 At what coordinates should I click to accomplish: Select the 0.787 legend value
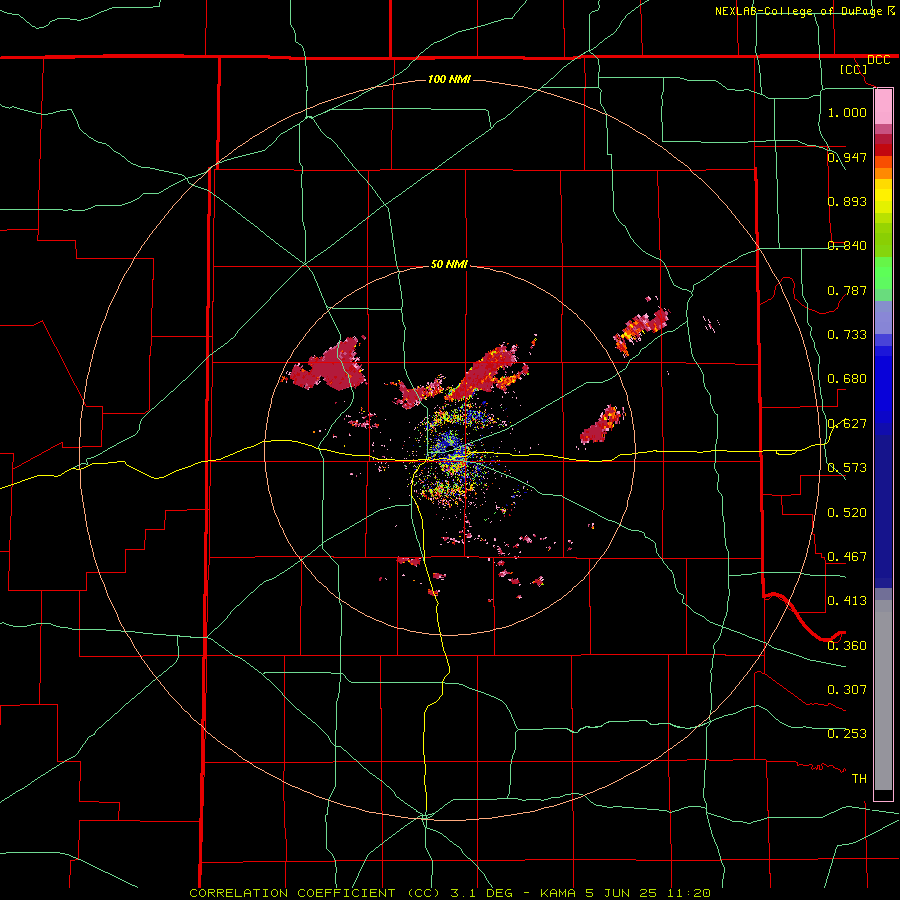(x=847, y=290)
